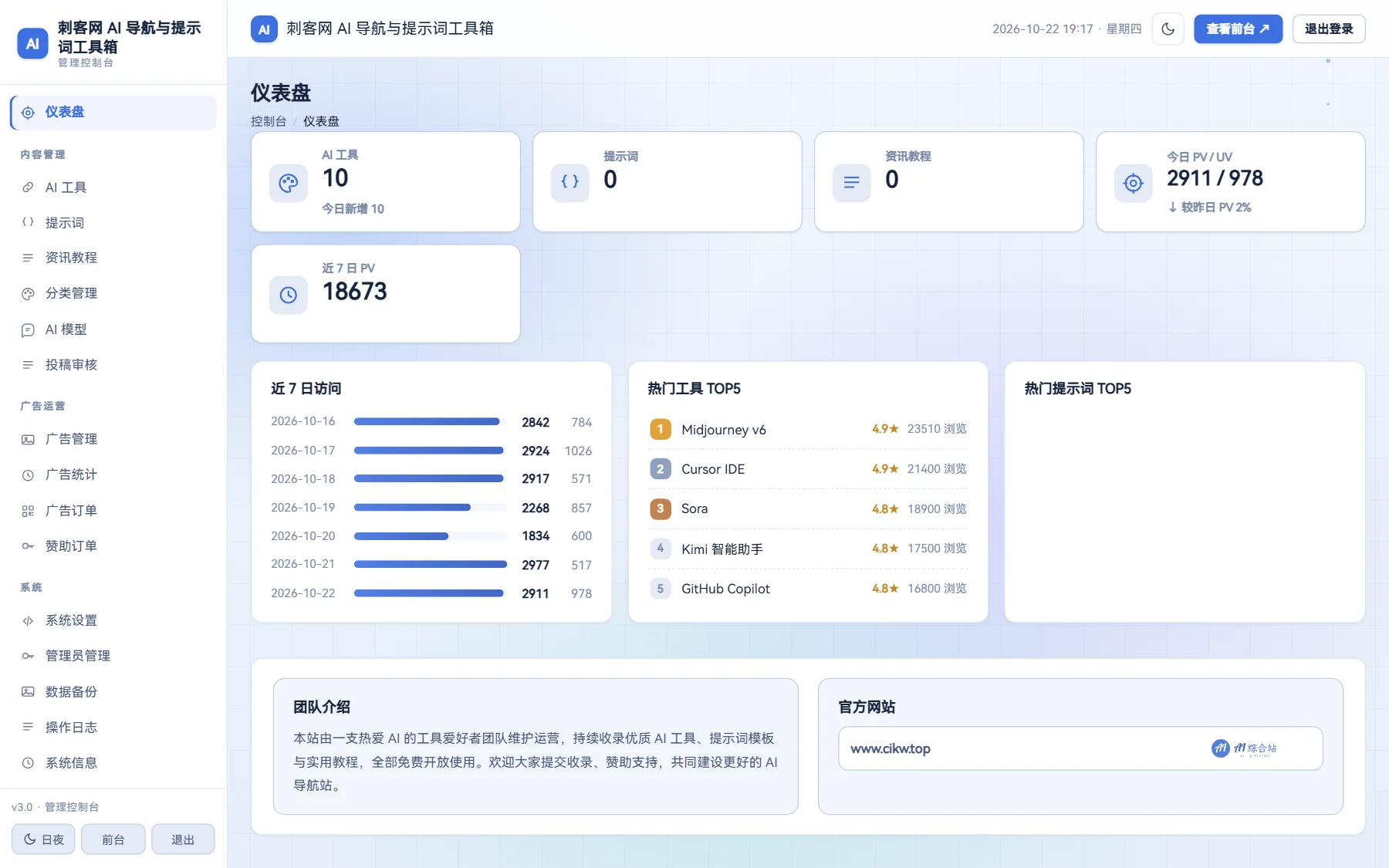The image size is (1389, 868).
Task: Click the 今日 PV/UV target icon
Action: (1134, 183)
